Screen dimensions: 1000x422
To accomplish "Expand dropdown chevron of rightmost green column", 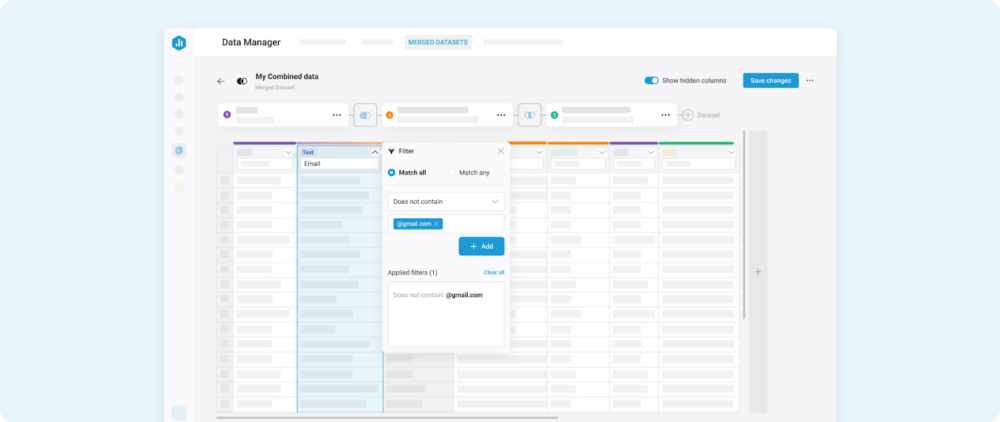I will click(732, 153).
